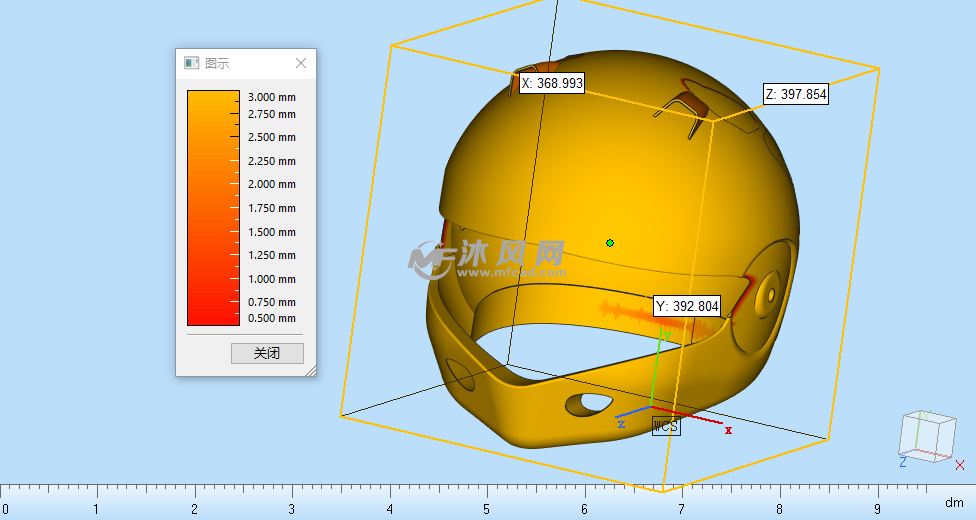Click the dm unit label on ruler

(953, 502)
